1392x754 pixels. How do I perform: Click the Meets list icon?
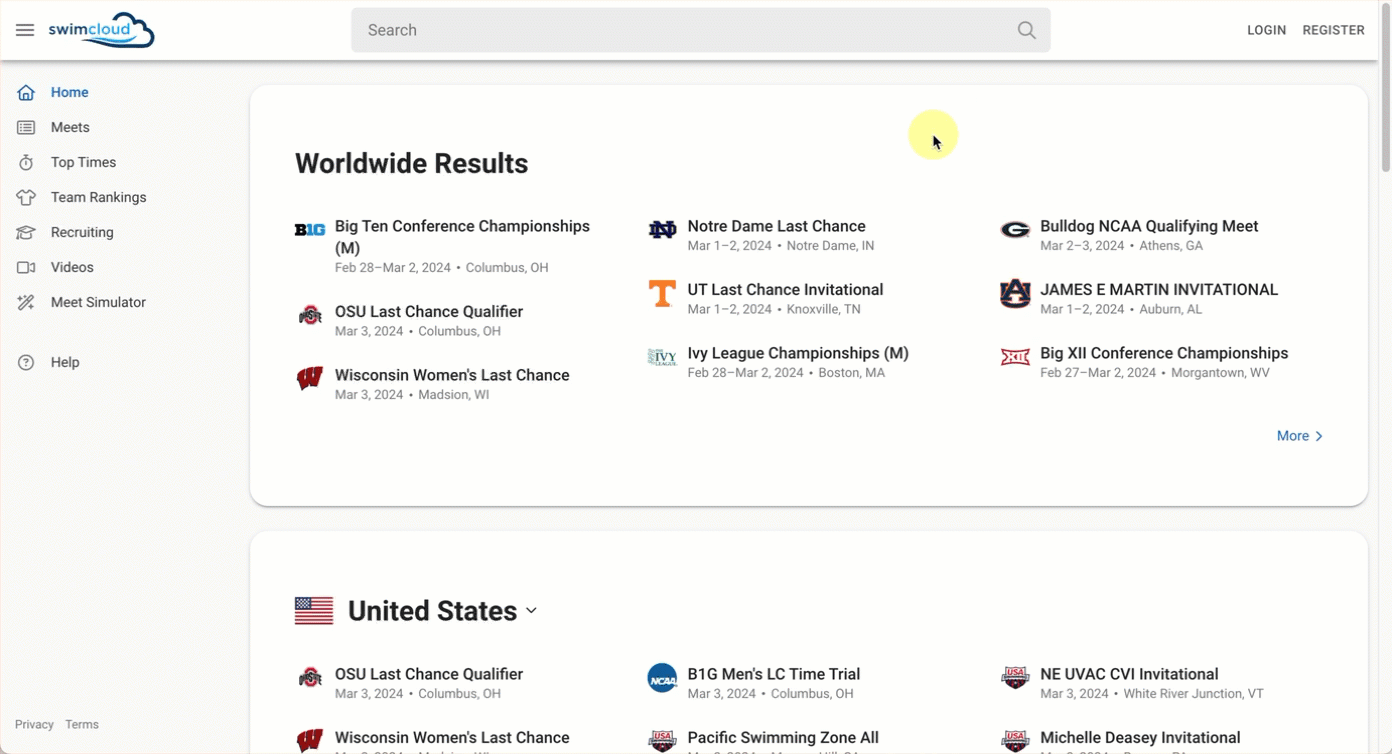point(26,127)
